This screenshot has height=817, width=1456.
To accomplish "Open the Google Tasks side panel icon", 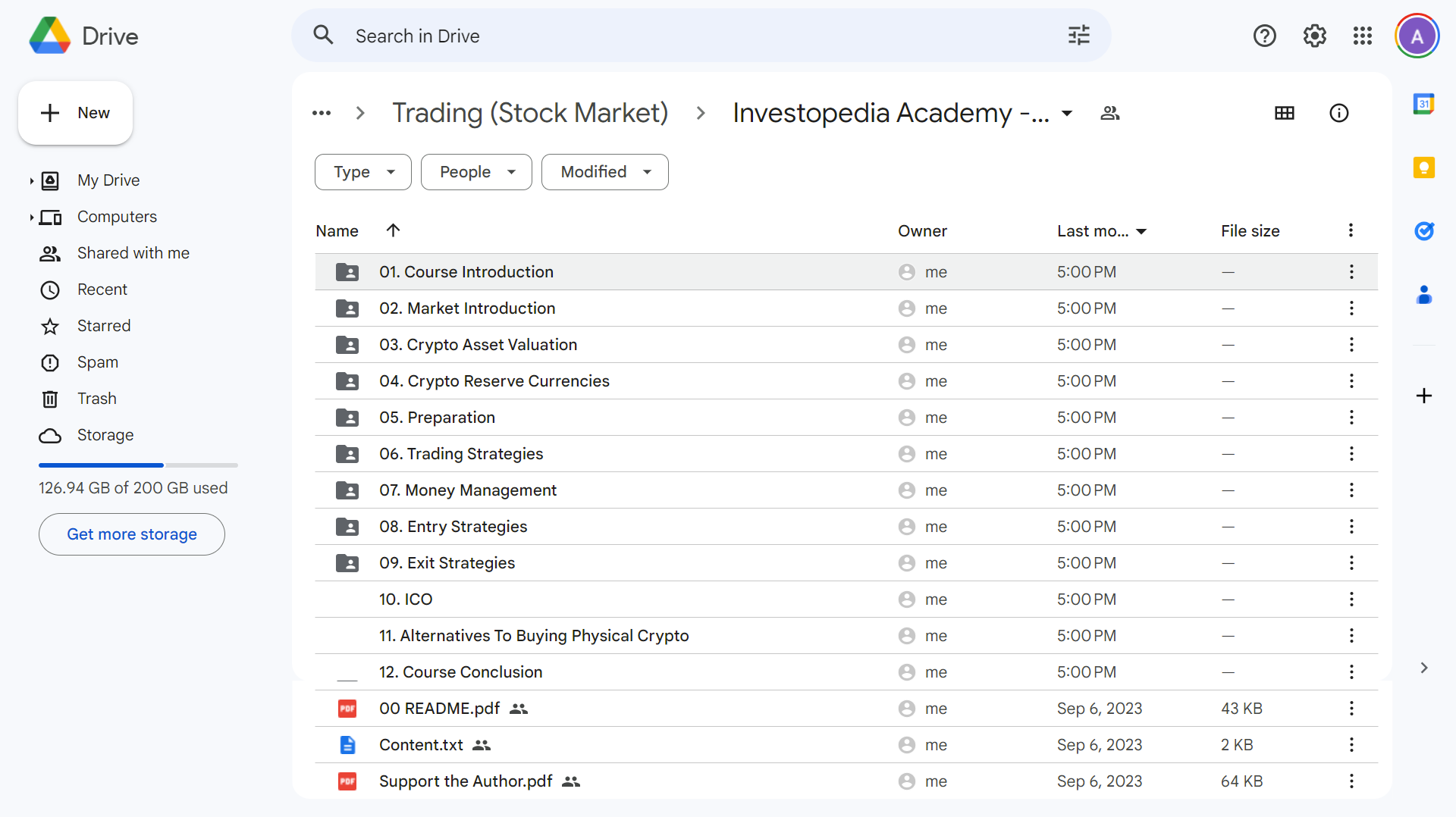I will point(1423,230).
